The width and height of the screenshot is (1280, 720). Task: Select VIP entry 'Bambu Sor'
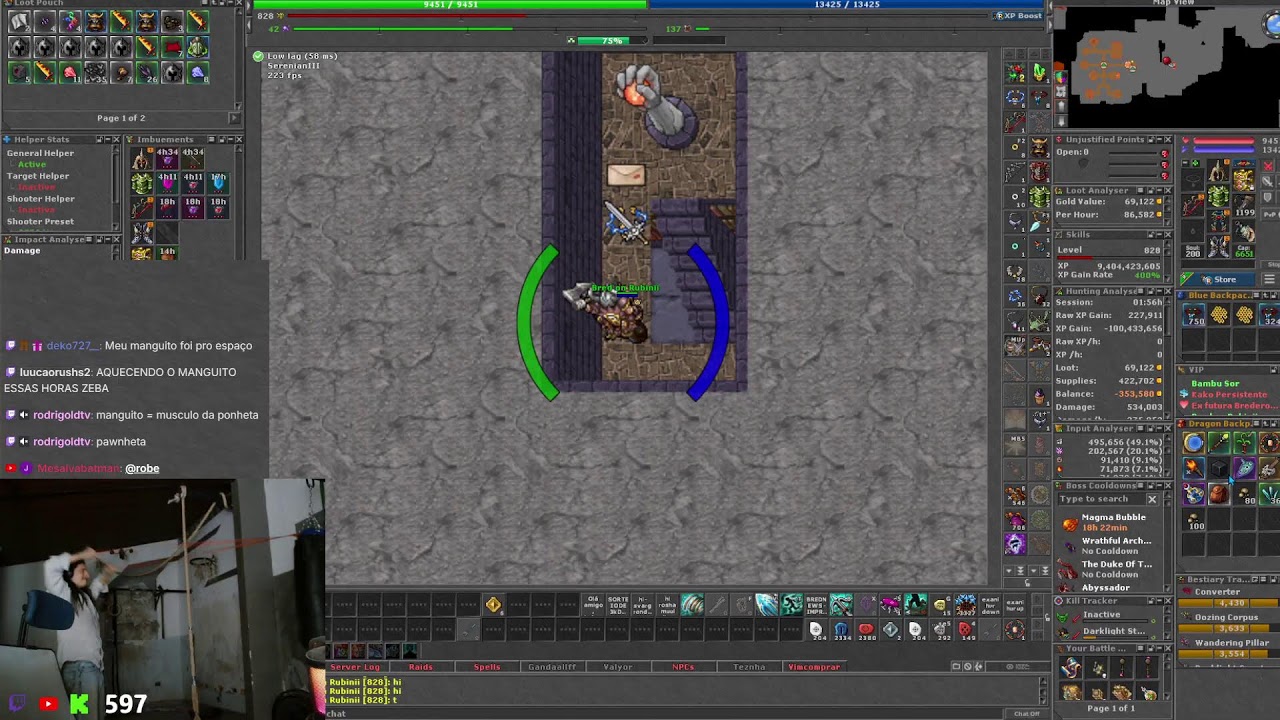coord(1215,384)
